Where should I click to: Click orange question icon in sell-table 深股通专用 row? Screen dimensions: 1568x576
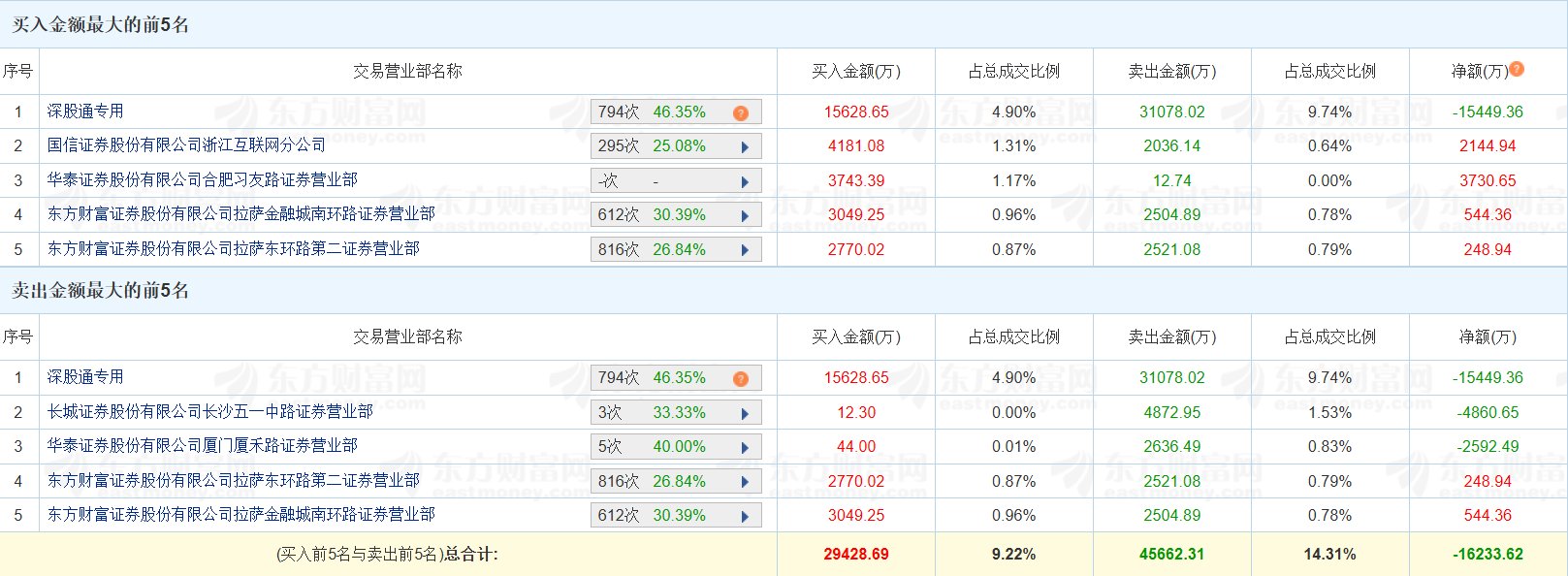click(741, 378)
